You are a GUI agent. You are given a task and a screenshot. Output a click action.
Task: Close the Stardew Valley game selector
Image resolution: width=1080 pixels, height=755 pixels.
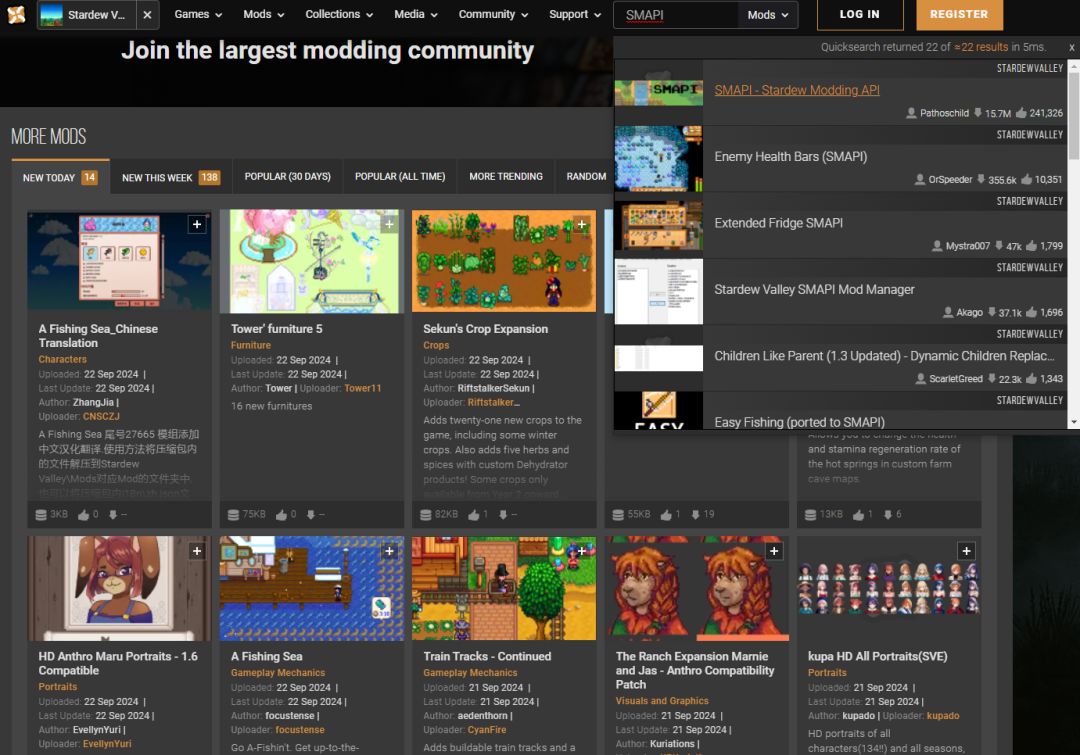tap(147, 14)
